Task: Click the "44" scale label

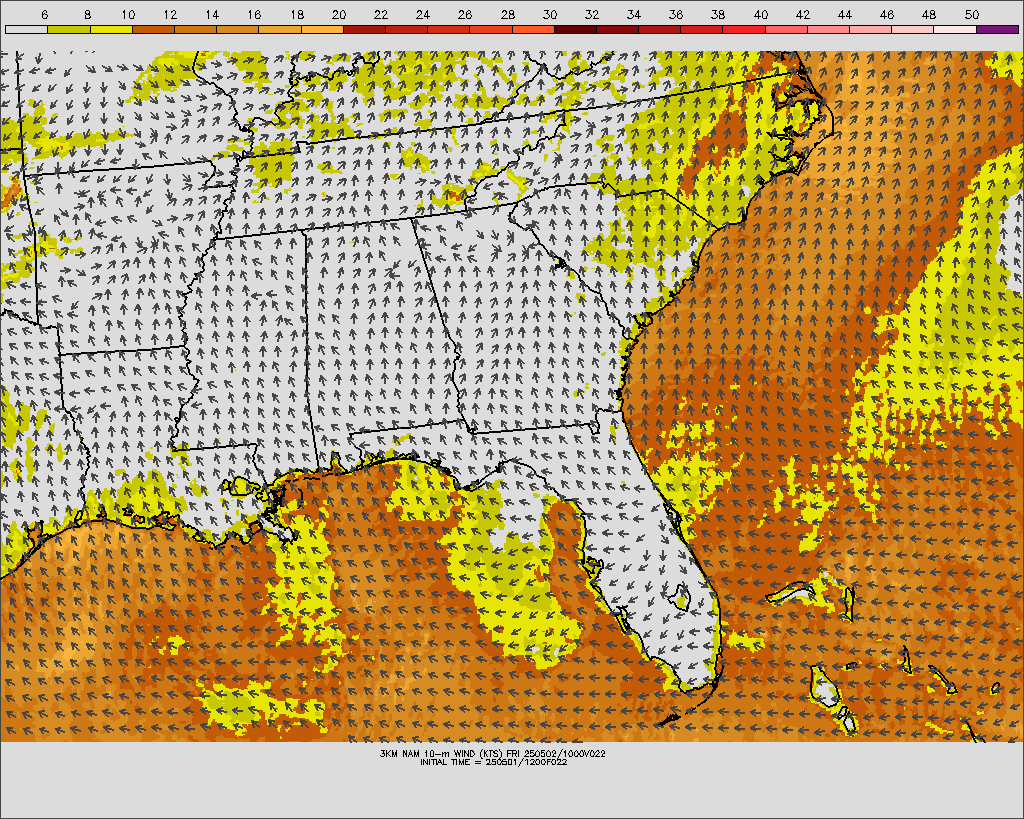Action: tap(844, 14)
